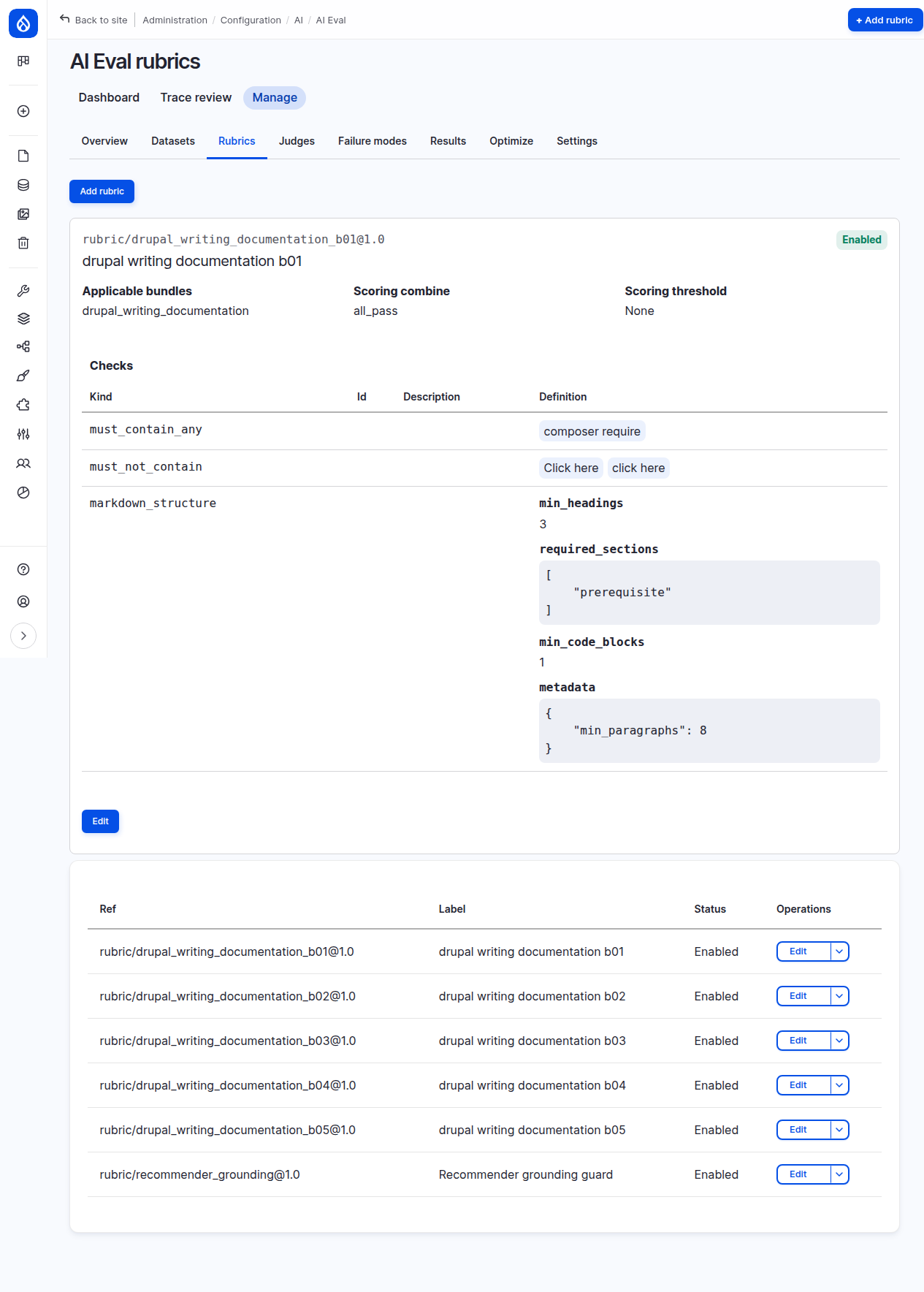The height and width of the screenshot is (1292, 924).
Task: Go to Configuration breadcrumb
Action: [251, 20]
